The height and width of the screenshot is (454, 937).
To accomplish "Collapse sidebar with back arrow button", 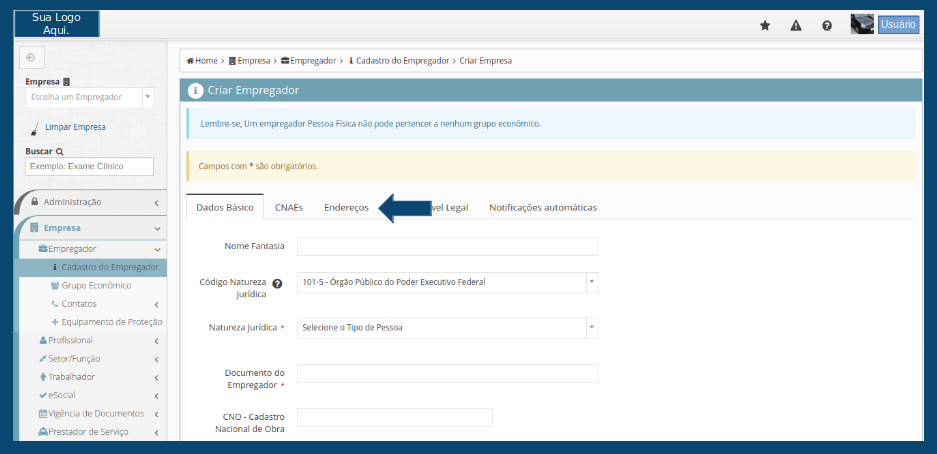I will pos(31,57).
